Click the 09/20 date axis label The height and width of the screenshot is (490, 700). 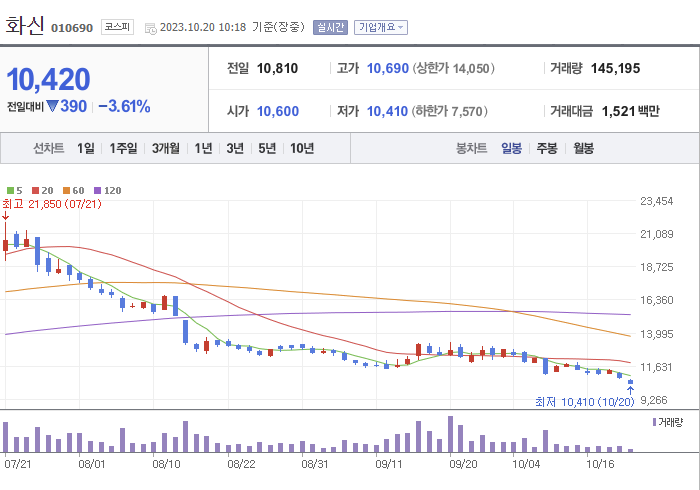pos(463,464)
